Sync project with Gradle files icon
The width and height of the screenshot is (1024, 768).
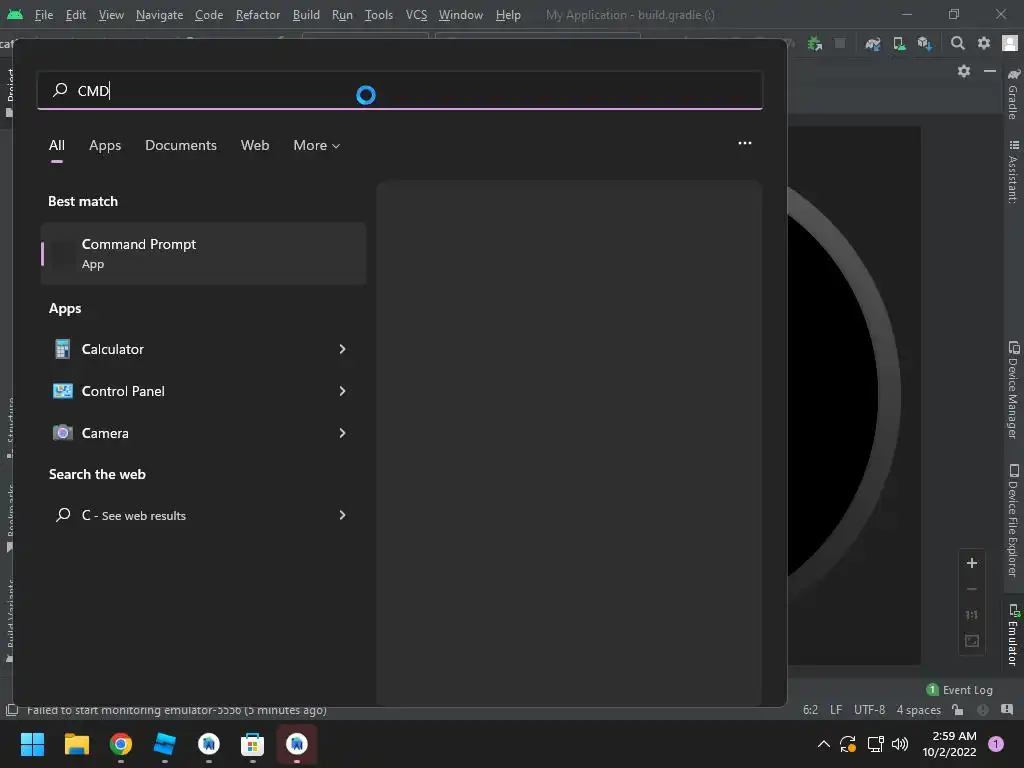[x=872, y=44]
